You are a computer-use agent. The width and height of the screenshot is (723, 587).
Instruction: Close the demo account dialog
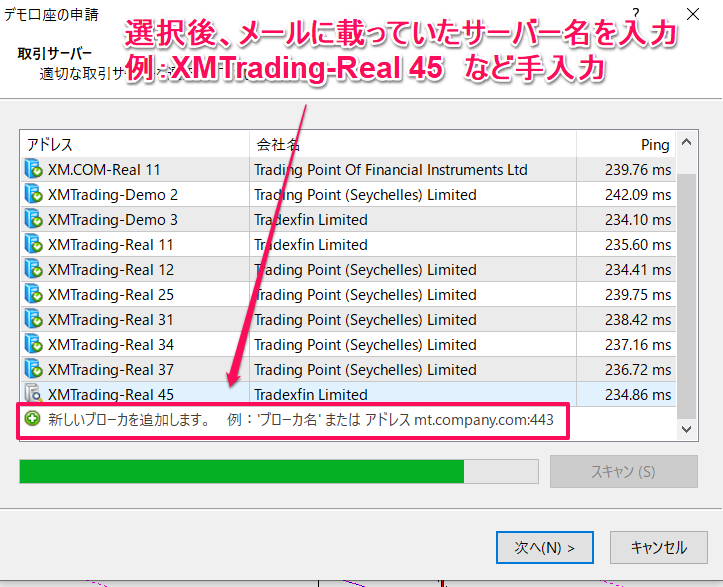(693, 15)
